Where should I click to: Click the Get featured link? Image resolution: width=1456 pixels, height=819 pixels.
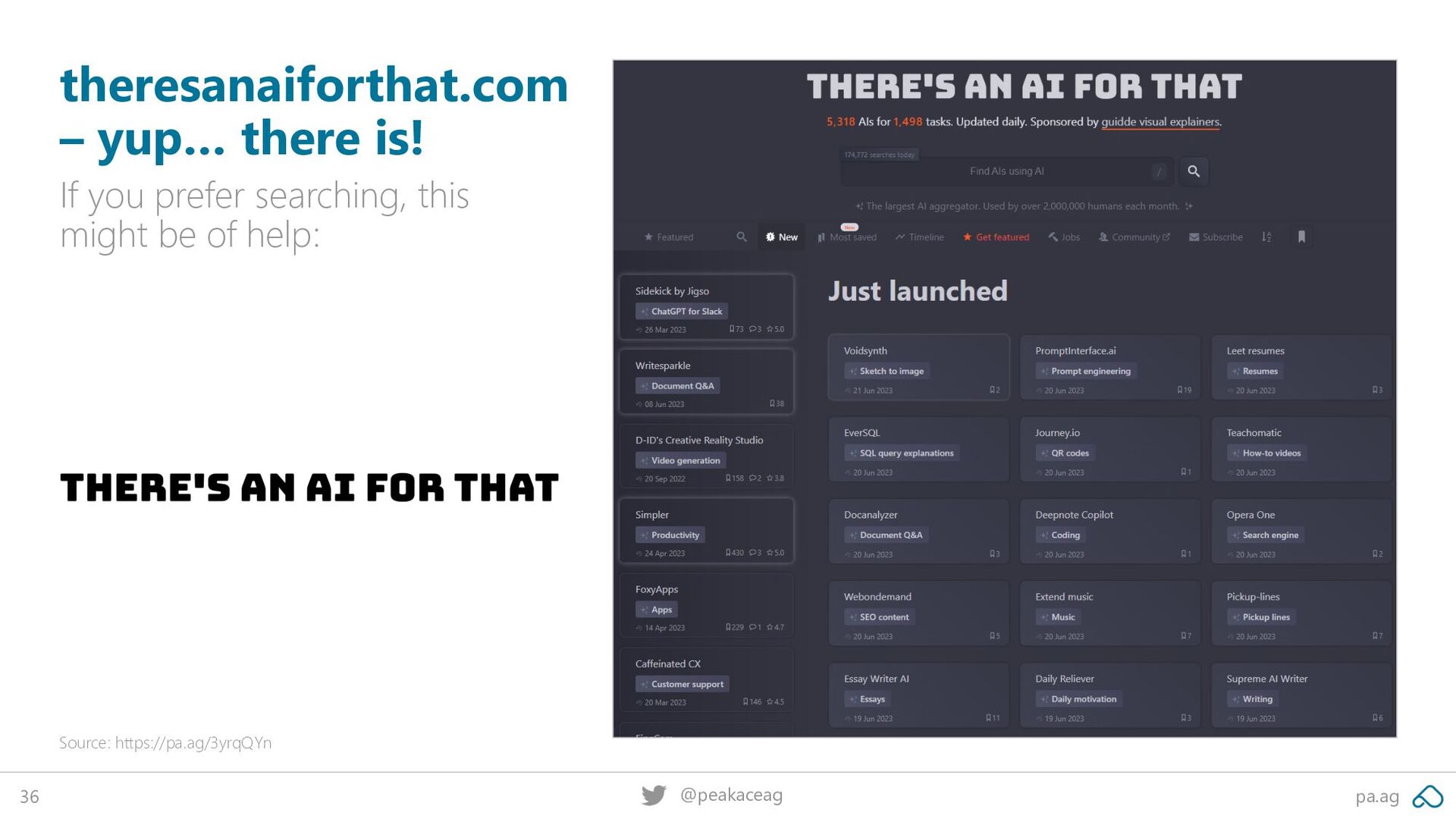[x=996, y=237]
